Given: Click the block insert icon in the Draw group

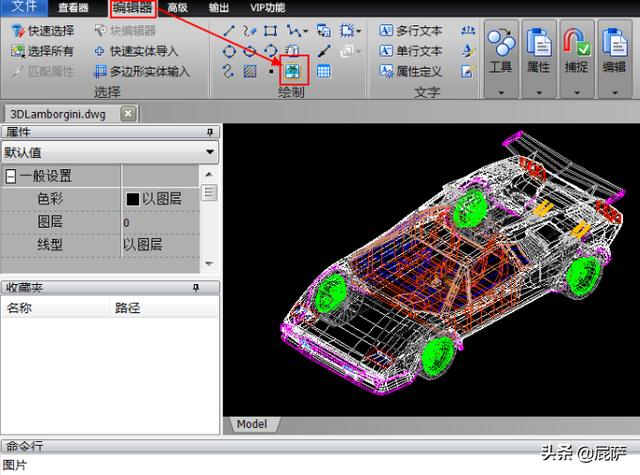Looking at the screenshot, I should 323,31.
